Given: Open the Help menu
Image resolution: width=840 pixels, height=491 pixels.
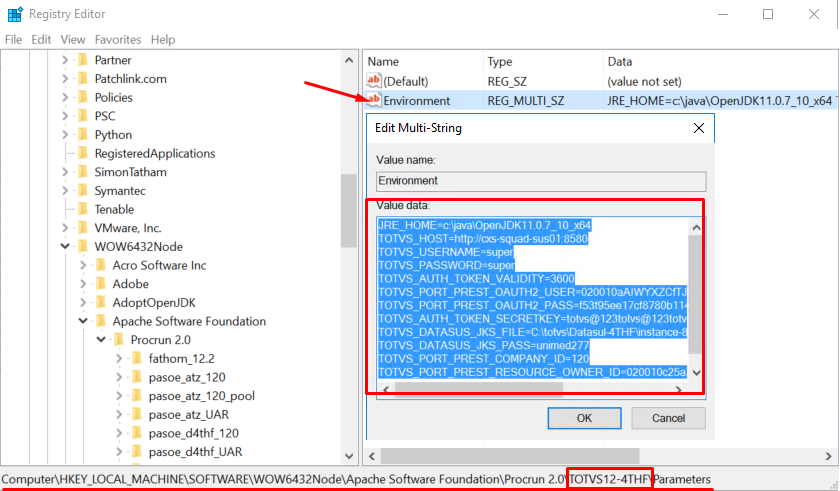Looking at the screenshot, I should click(163, 40).
